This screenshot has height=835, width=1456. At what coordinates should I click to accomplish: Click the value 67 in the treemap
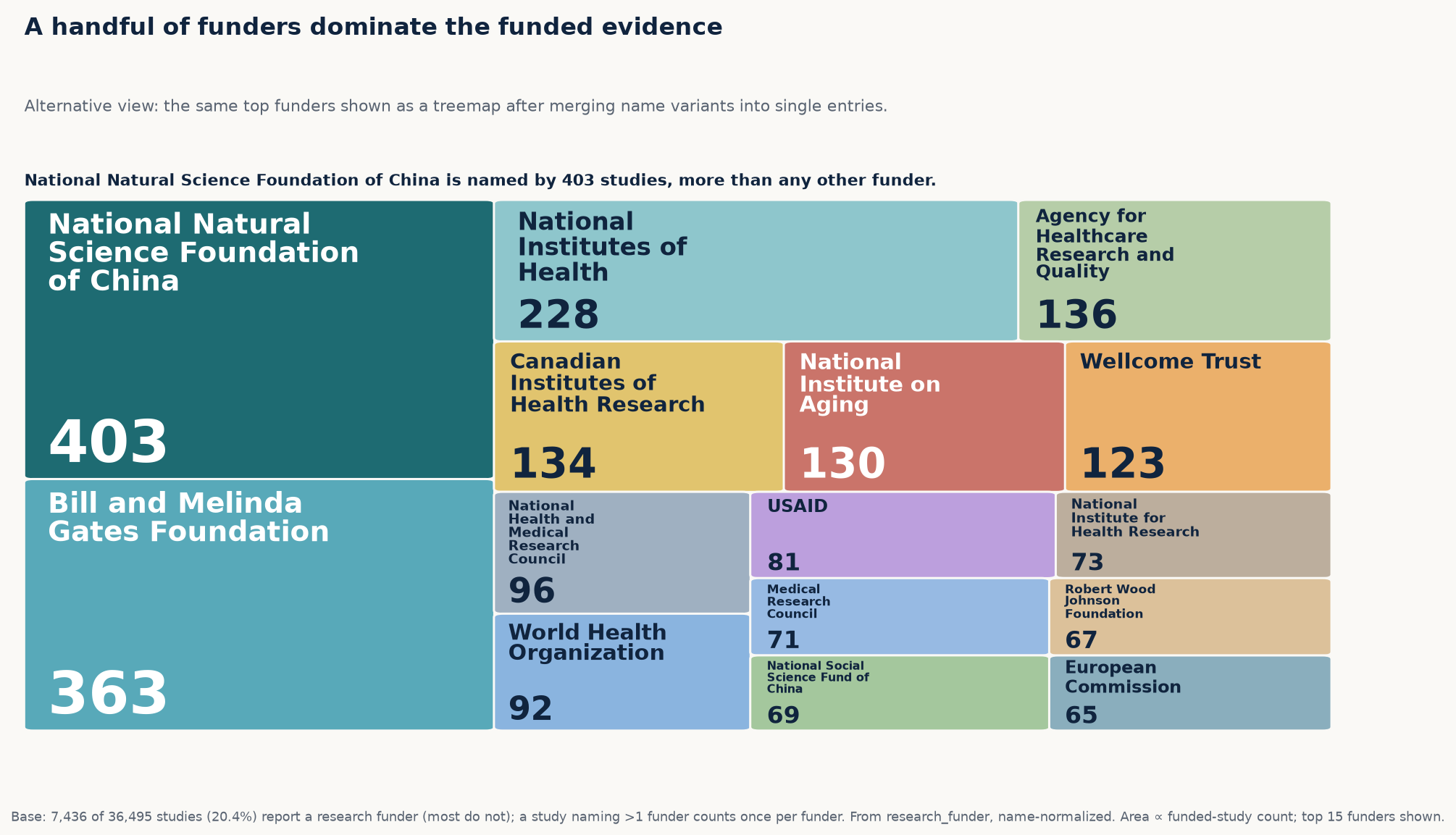1081,640
